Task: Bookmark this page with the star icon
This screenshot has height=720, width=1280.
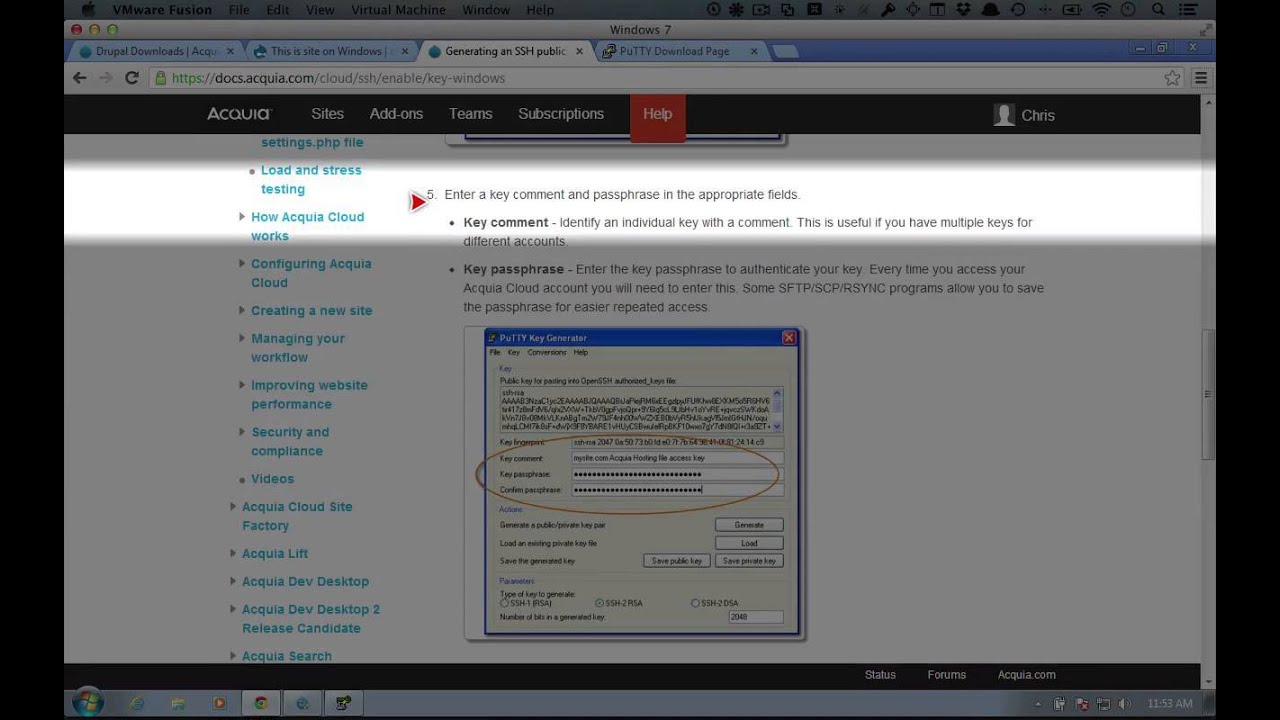Action: coord(1172,77)
